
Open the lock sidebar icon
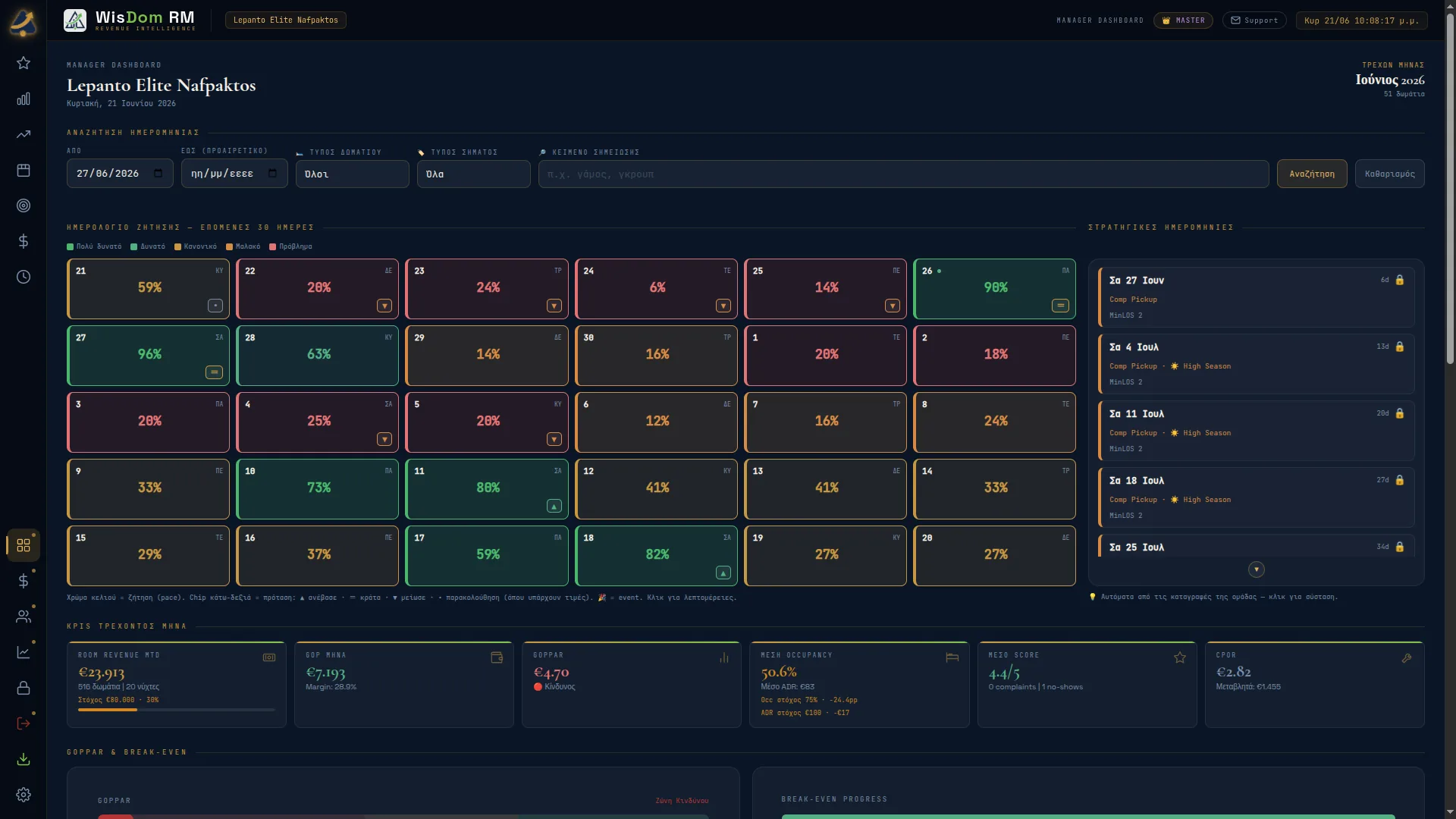[24, 688]
